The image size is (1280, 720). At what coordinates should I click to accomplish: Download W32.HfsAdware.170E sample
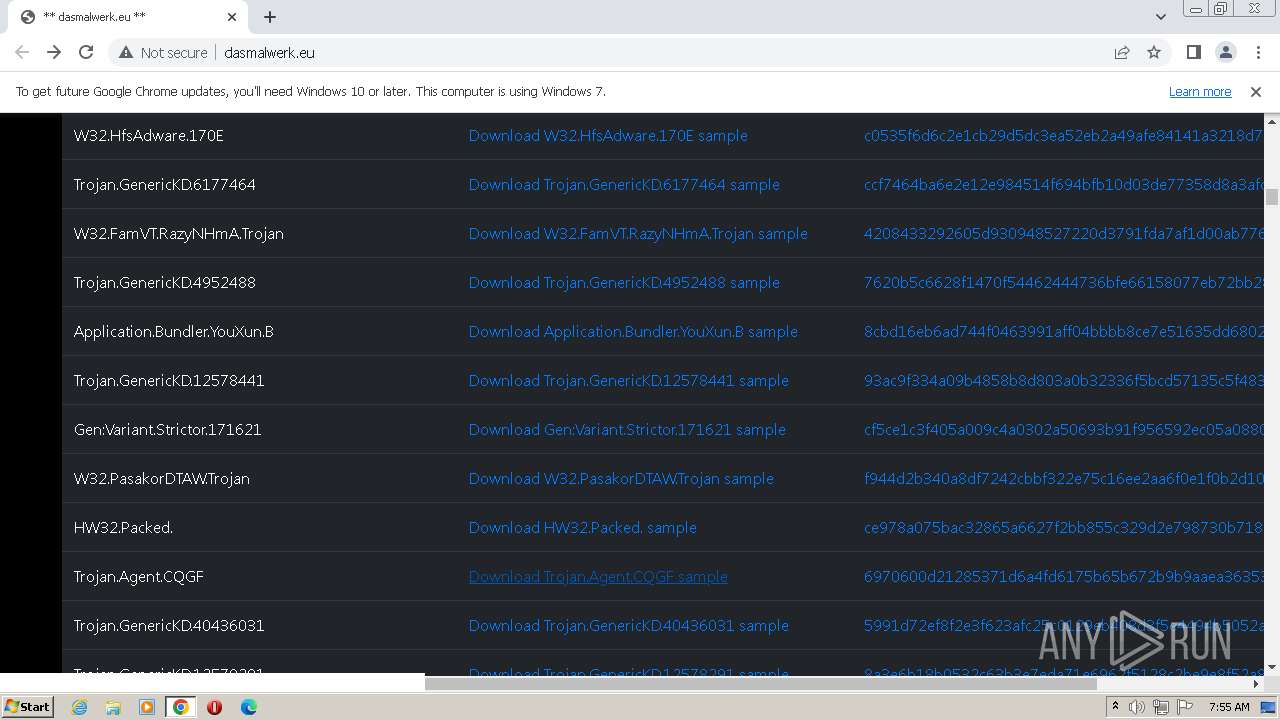[608, 135]
